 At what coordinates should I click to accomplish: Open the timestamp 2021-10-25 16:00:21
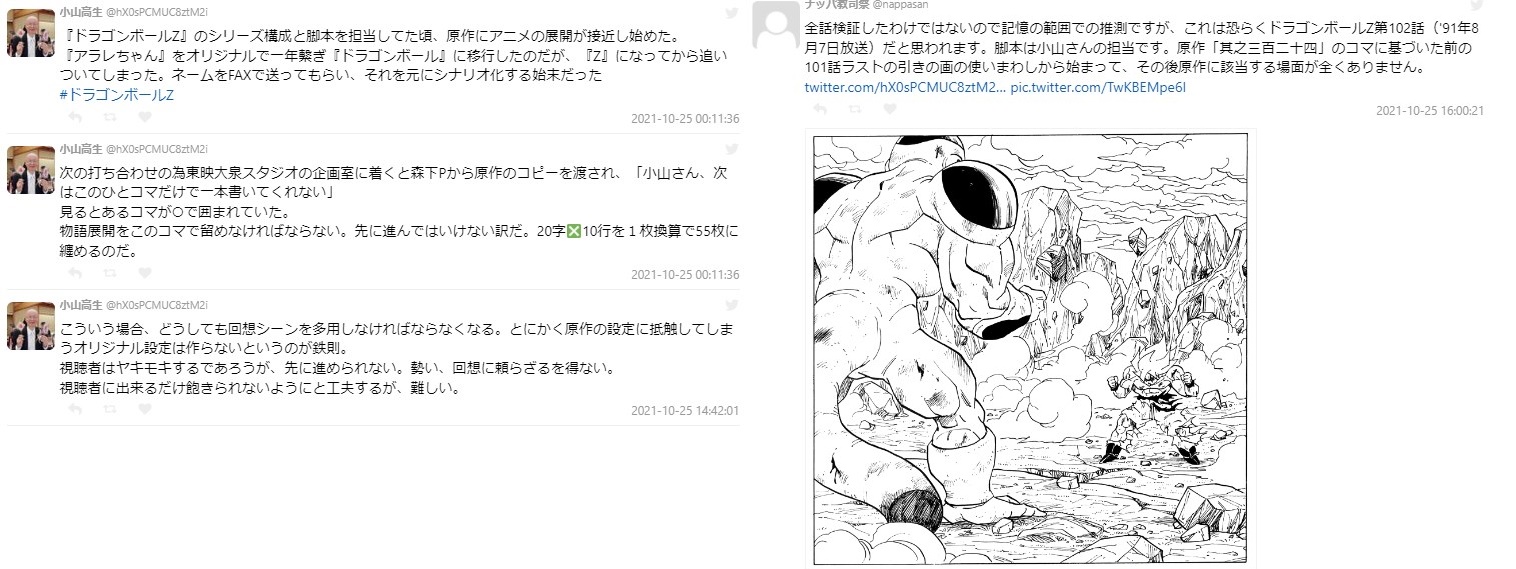[1430, 111]
